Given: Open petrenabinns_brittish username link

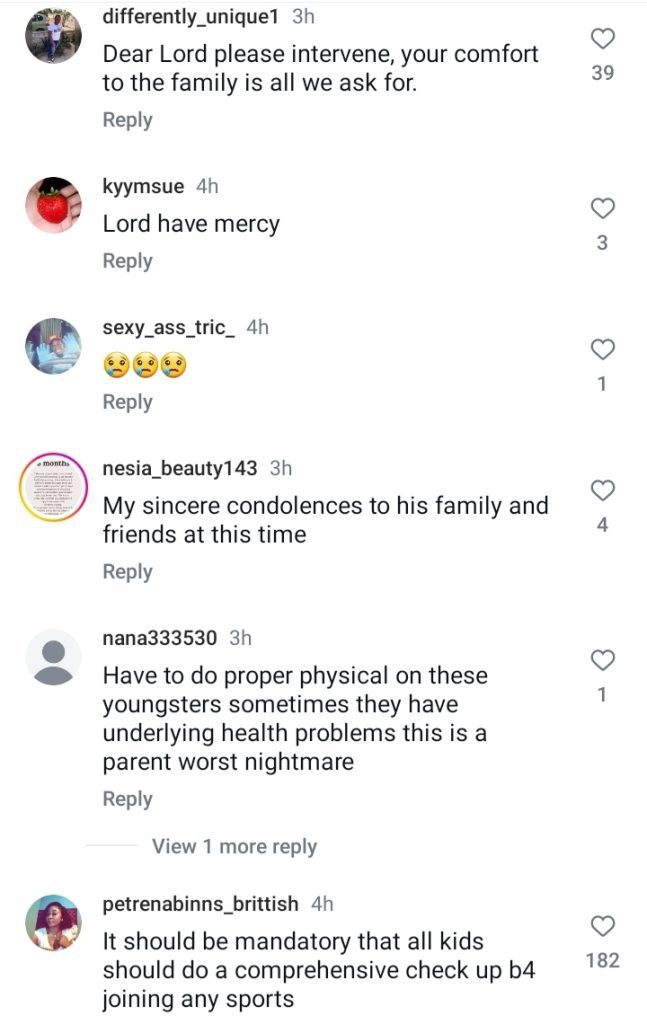Looking at the screenshot, I should (200, 904).
